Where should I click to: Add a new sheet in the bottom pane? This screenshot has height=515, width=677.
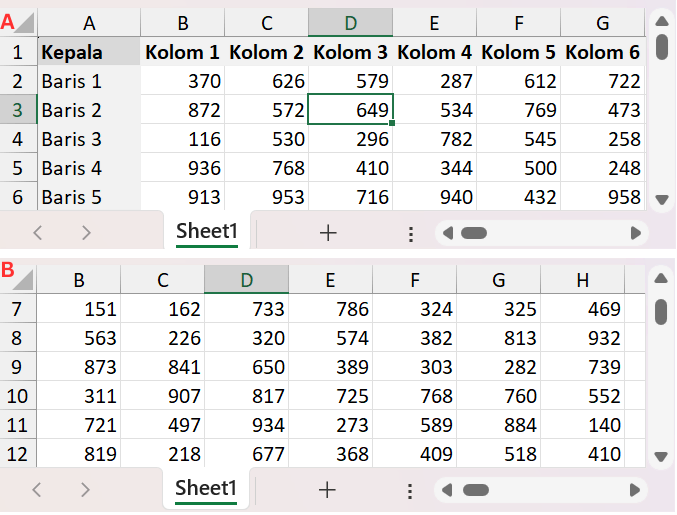pyautogui.click(x=327, y=490)
